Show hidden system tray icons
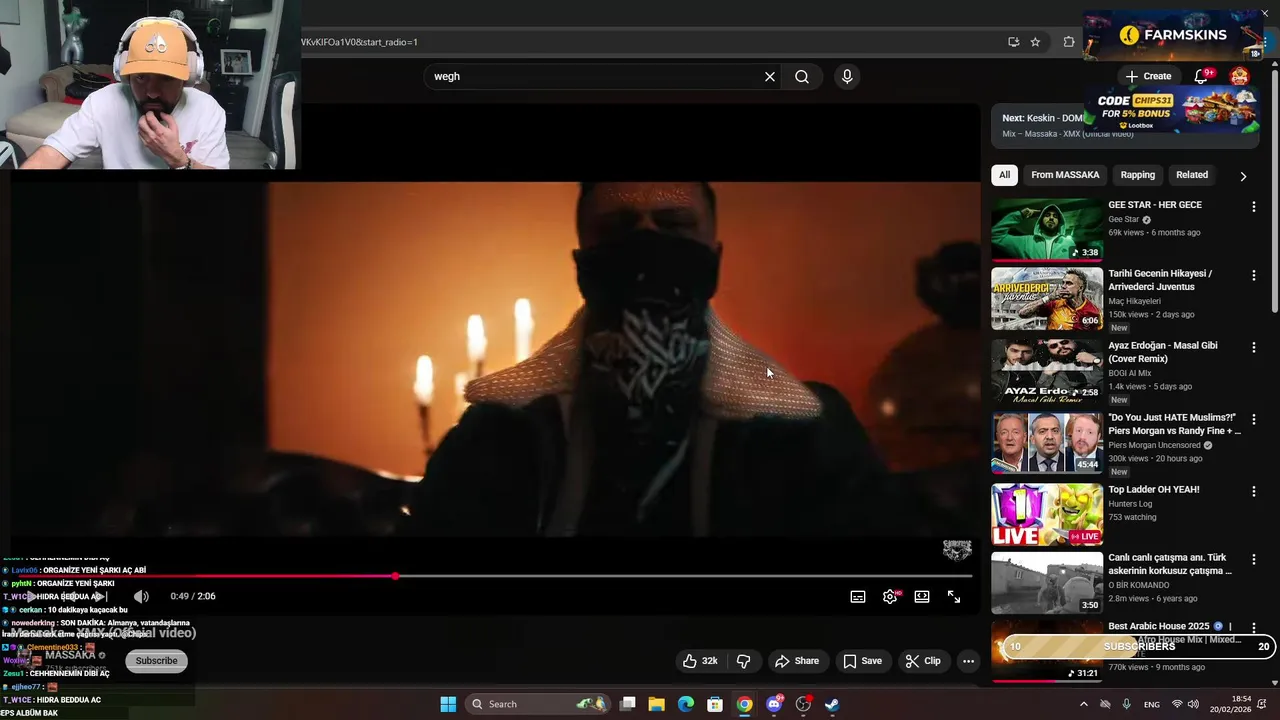This screenshot has width=1280, height=720. click(x=1083, y=704)
